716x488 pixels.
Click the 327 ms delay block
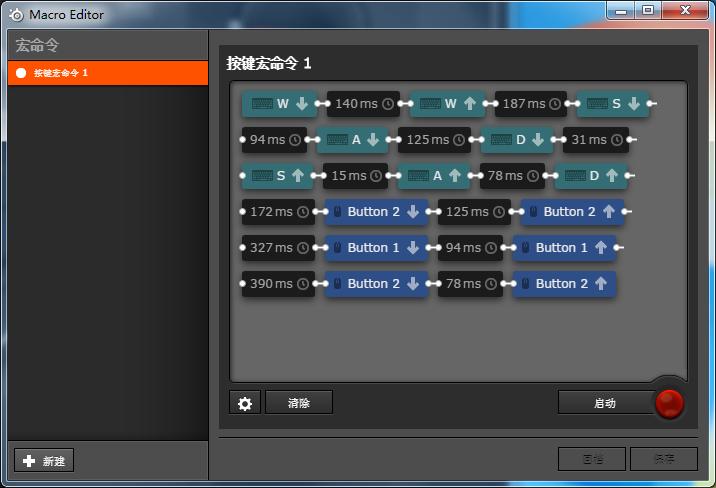click(278, 248)
